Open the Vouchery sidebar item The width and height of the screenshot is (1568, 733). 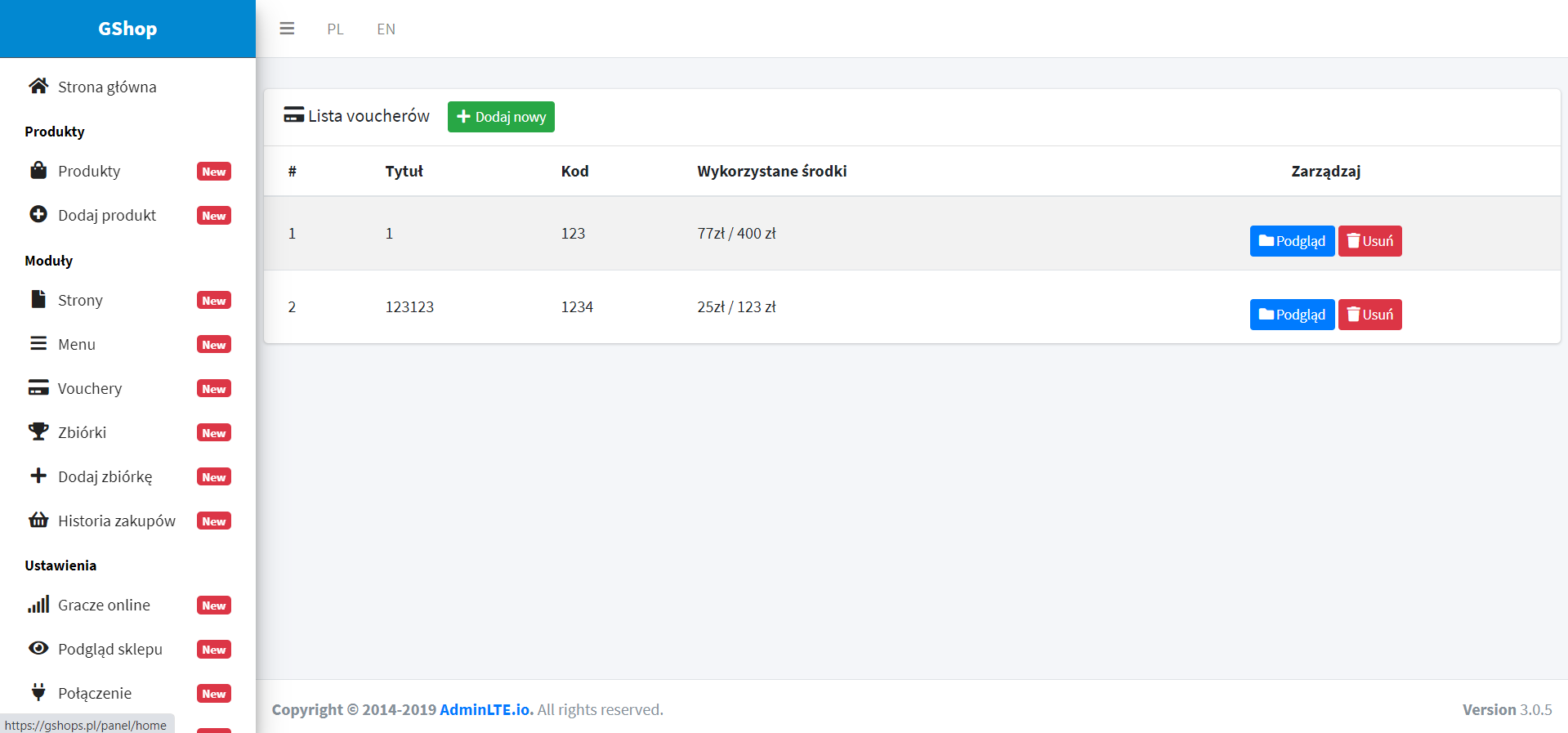pos(90,389)
